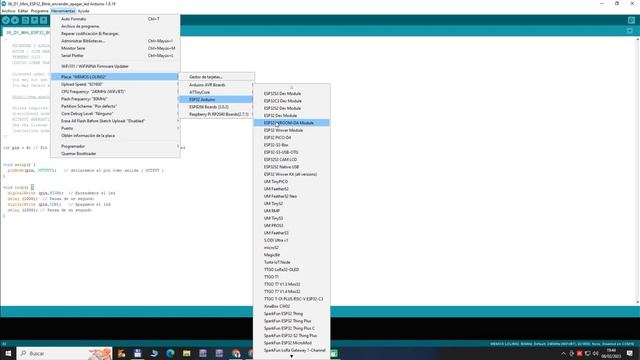Screen dimensions: 640x360
Task: Expand Erase All Flash Before Sketch Upload
Action: click(x=115, y=121)
